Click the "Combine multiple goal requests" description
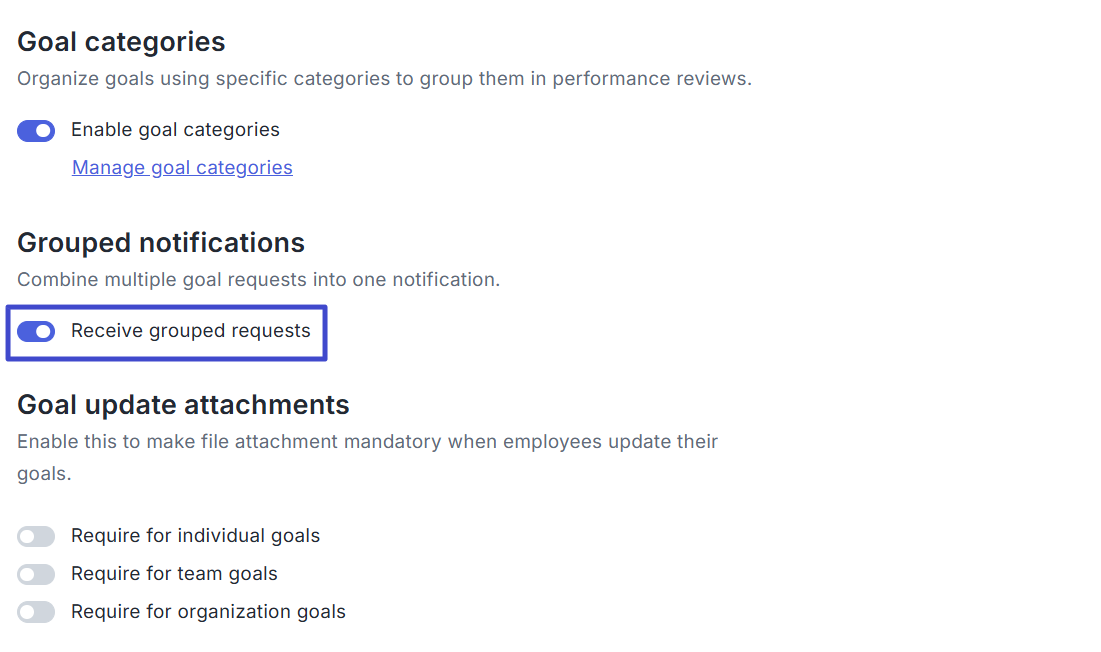The height and width of the screenshot is (652, 1101). tap(258, 280)
